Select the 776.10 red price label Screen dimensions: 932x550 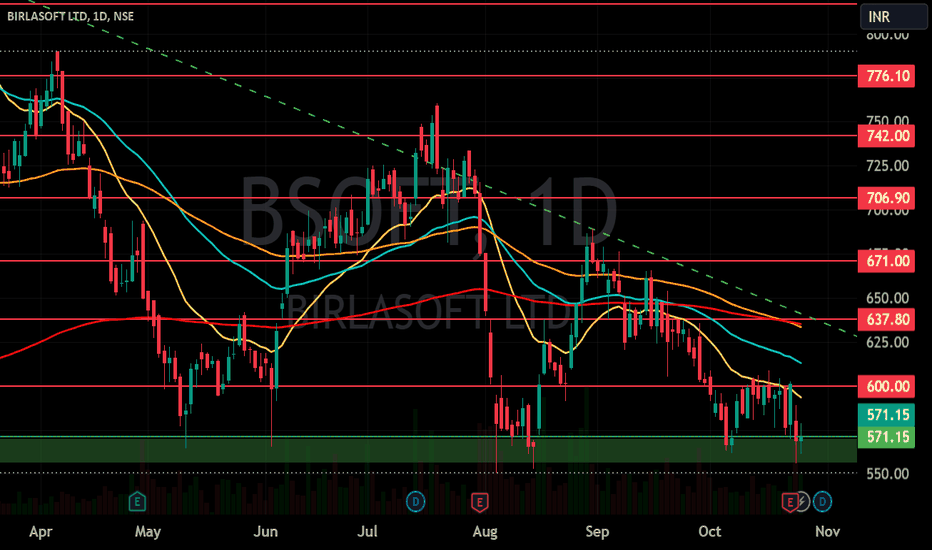click(x=886, y=76)
